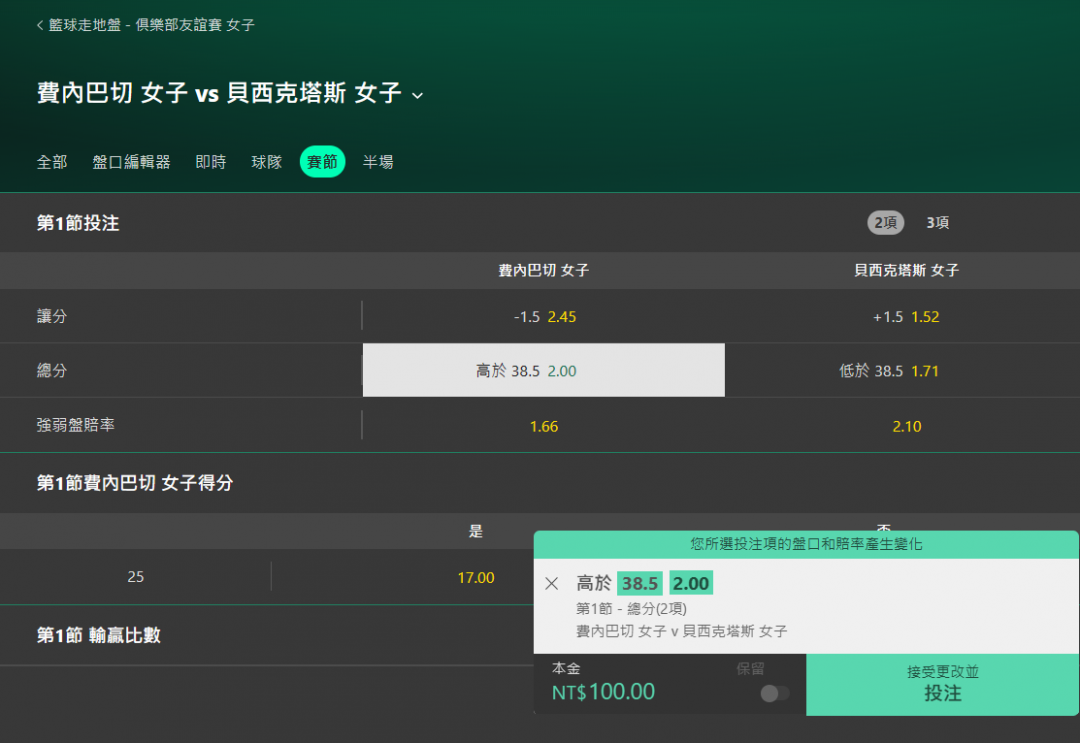Click the 讓分 row label
The image size is (1080, 743).
click(52, 316)
